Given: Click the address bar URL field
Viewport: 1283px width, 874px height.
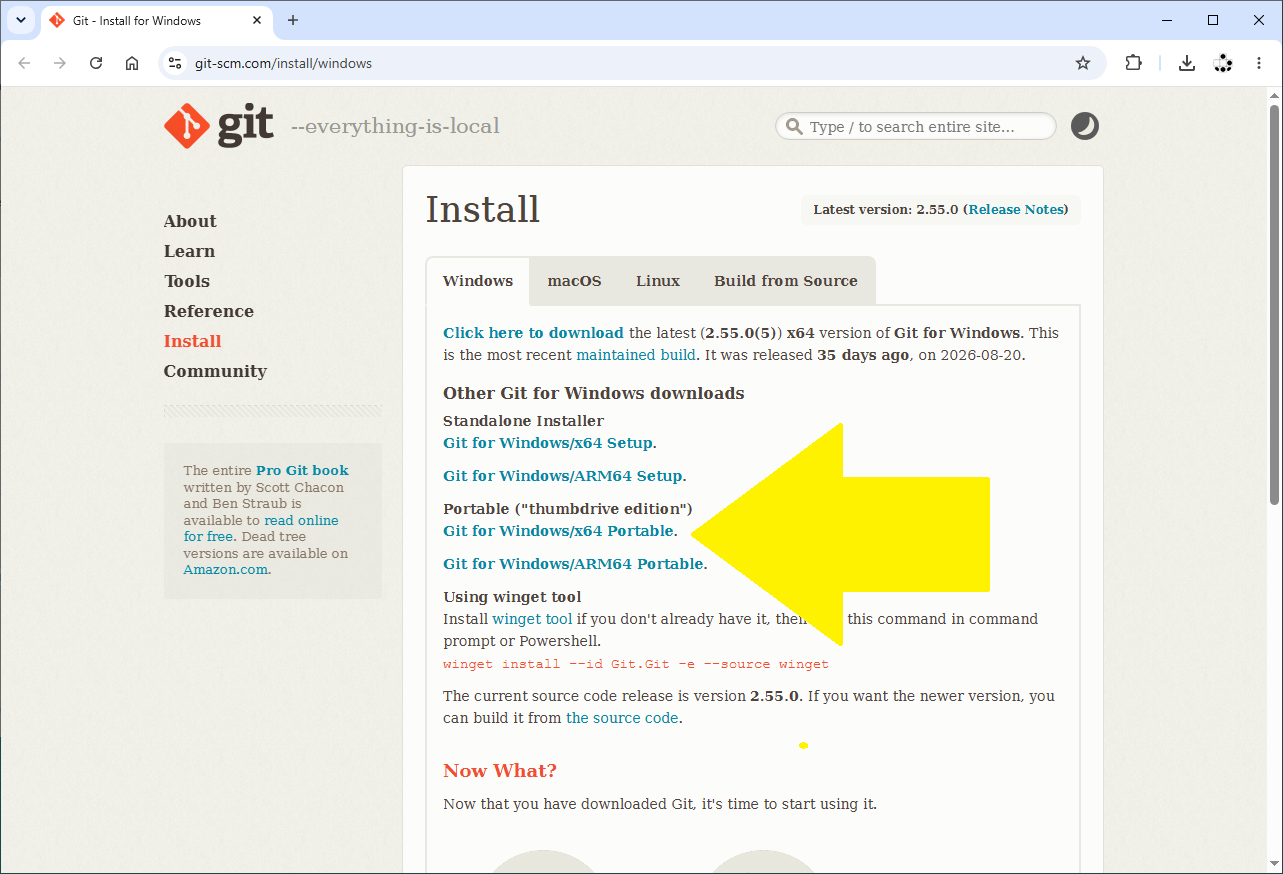Looking at the screenshot, I should tap(630, 63).
